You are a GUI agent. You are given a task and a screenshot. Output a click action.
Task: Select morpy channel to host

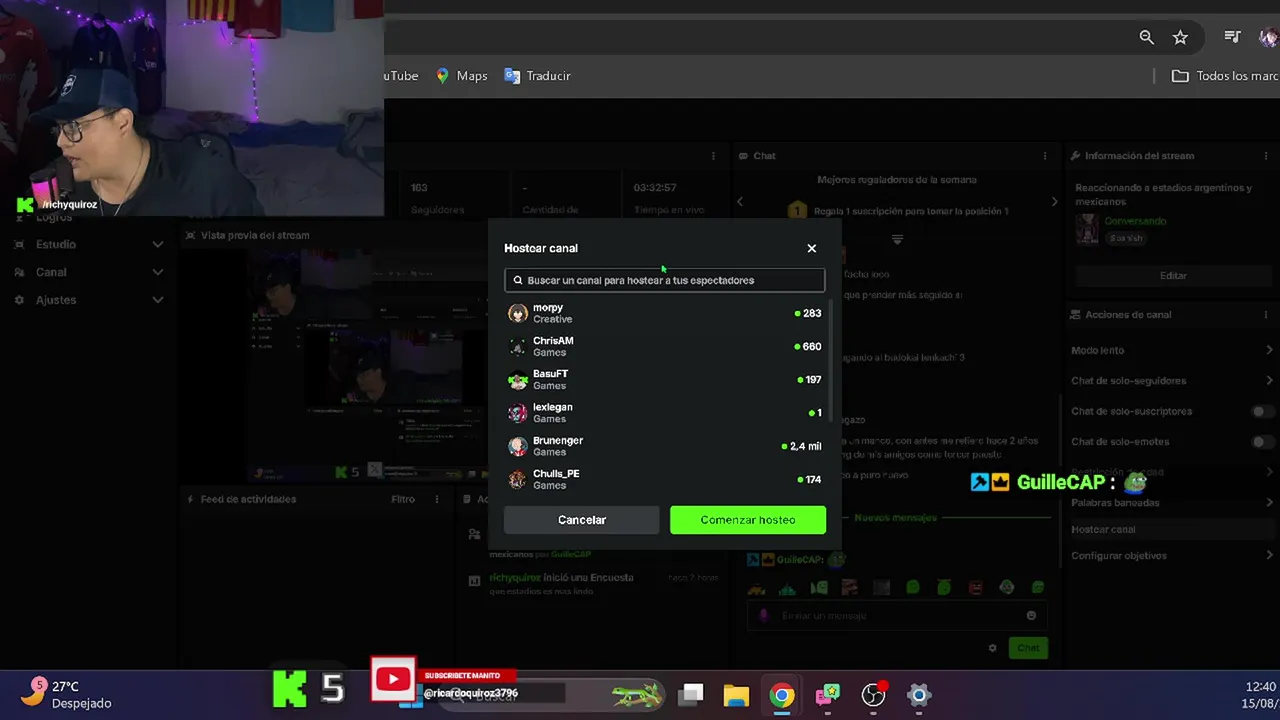point(665,314)
